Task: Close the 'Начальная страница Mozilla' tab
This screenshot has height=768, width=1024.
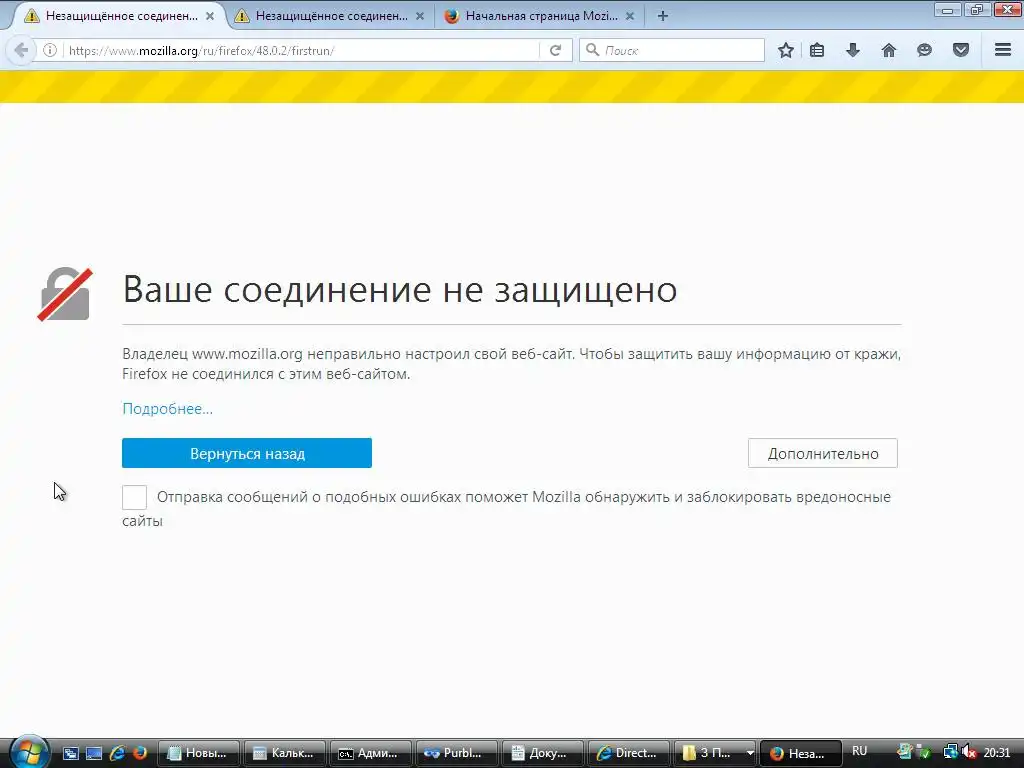Action: pos(630,16)
